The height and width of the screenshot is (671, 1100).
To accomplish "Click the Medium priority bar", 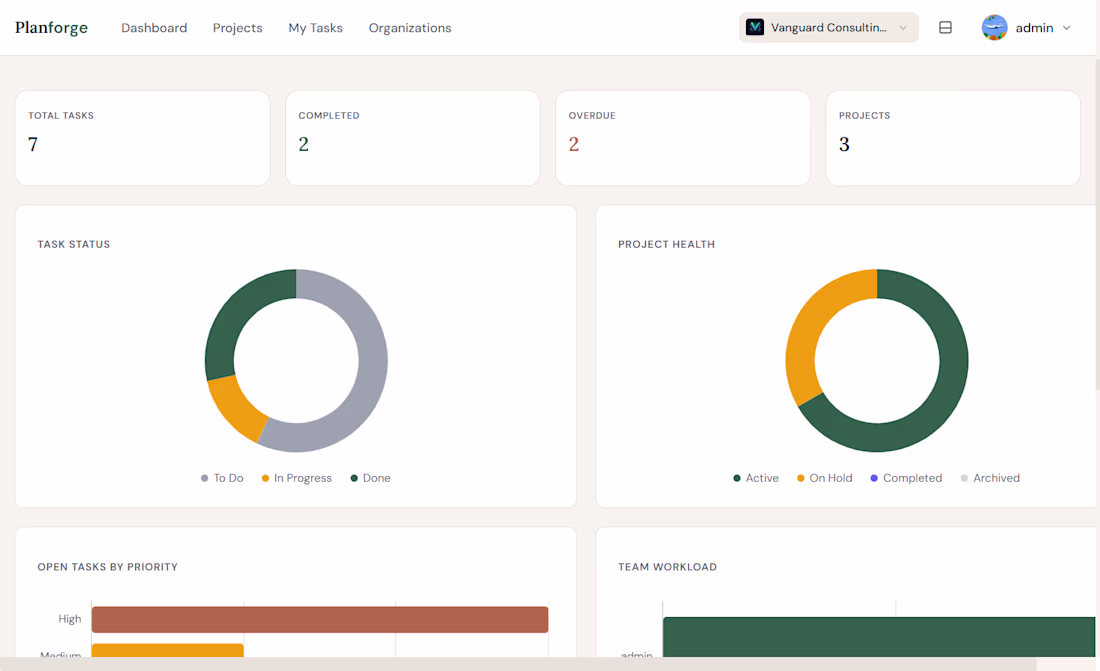I will pyautogui.click(x=168, y=650).
